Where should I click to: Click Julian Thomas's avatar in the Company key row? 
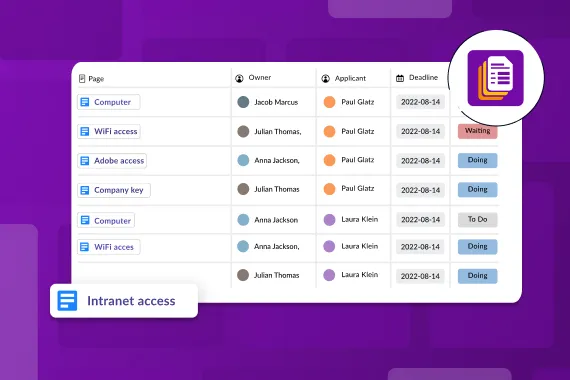click(243, 189)
